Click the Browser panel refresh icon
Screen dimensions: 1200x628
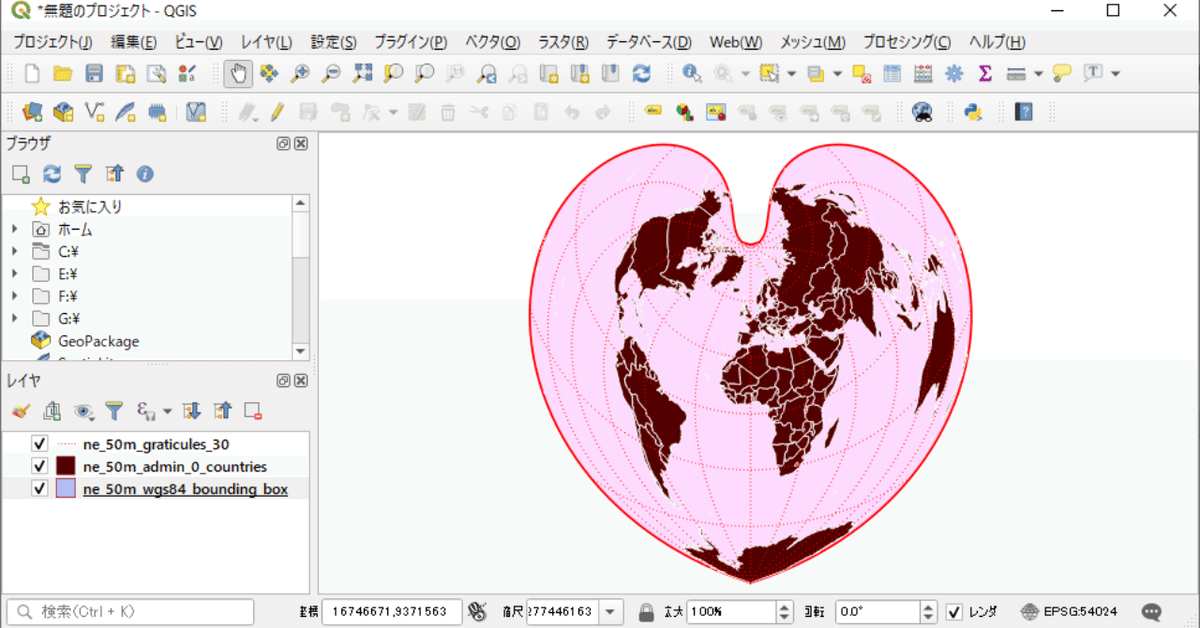pyautogui.click(x=52, y=174)
